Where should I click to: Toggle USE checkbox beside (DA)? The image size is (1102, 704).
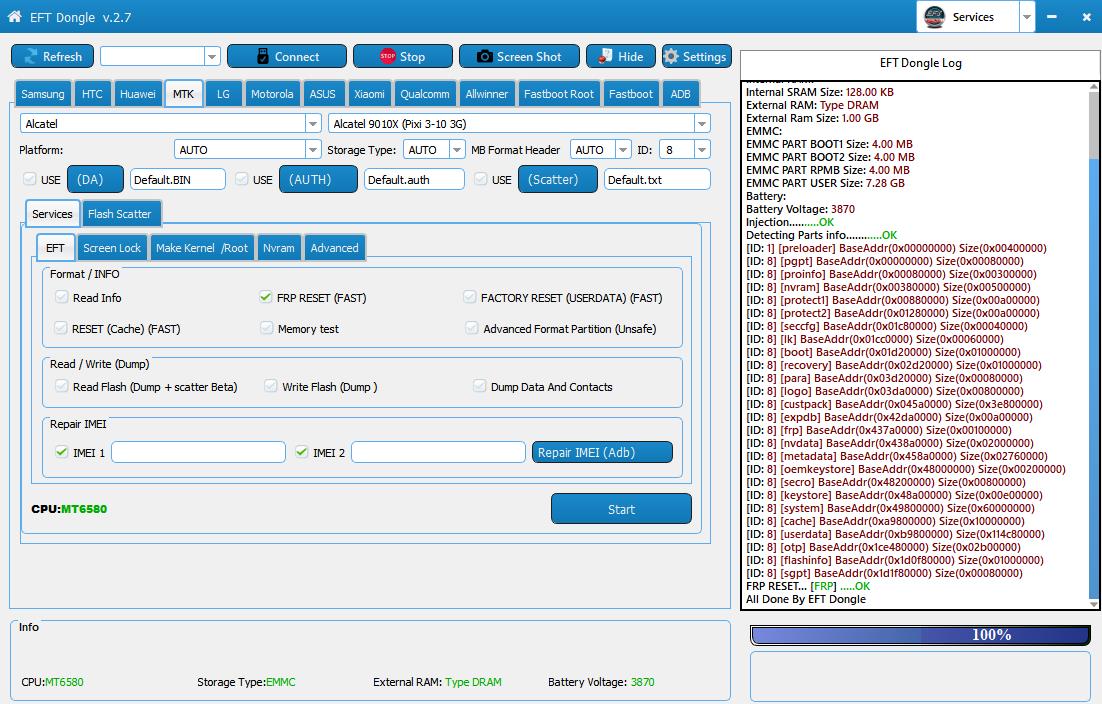click(x=30, y=179)
